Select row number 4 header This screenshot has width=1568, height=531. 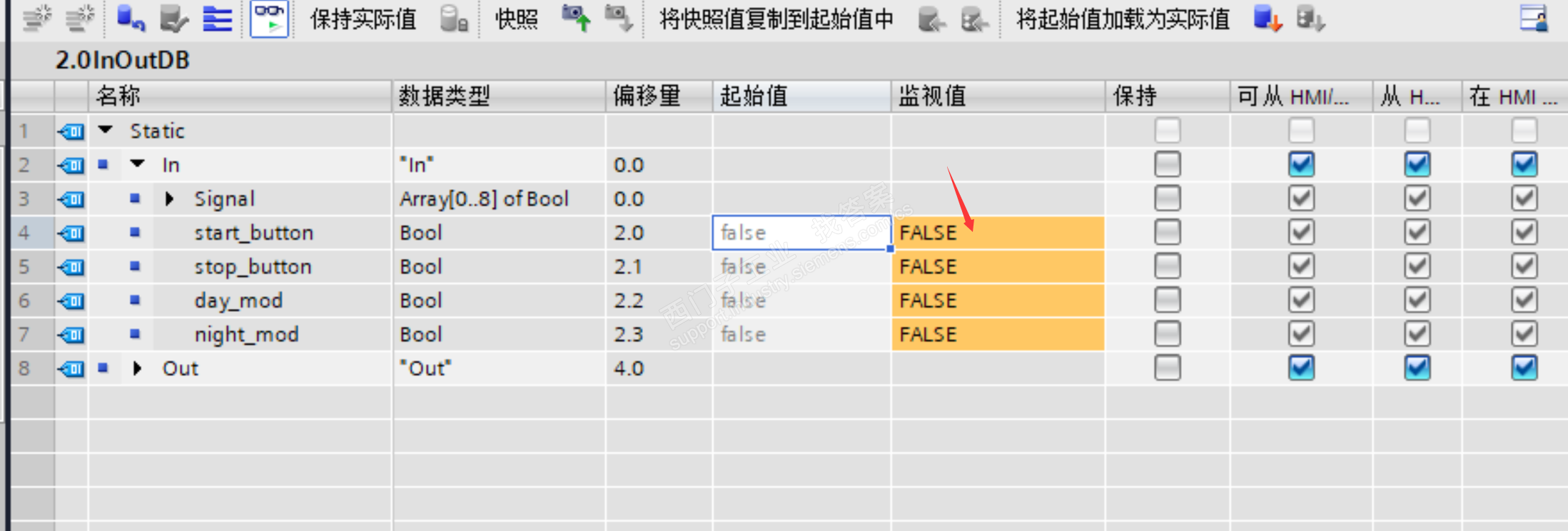pyautogui.click(x=32, y=233)
